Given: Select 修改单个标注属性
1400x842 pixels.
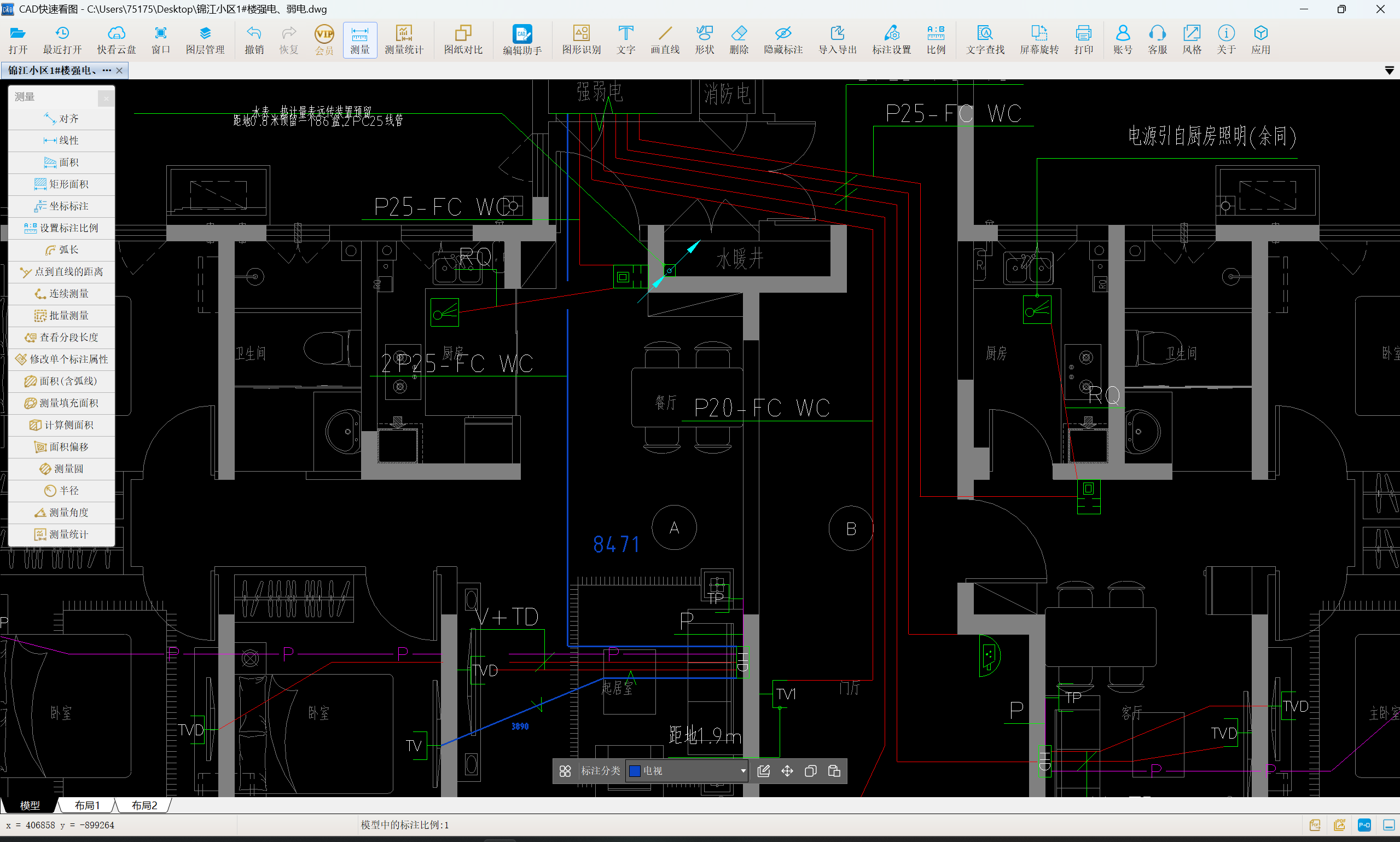Looking at the screenshot, I should tap(61, 359).
